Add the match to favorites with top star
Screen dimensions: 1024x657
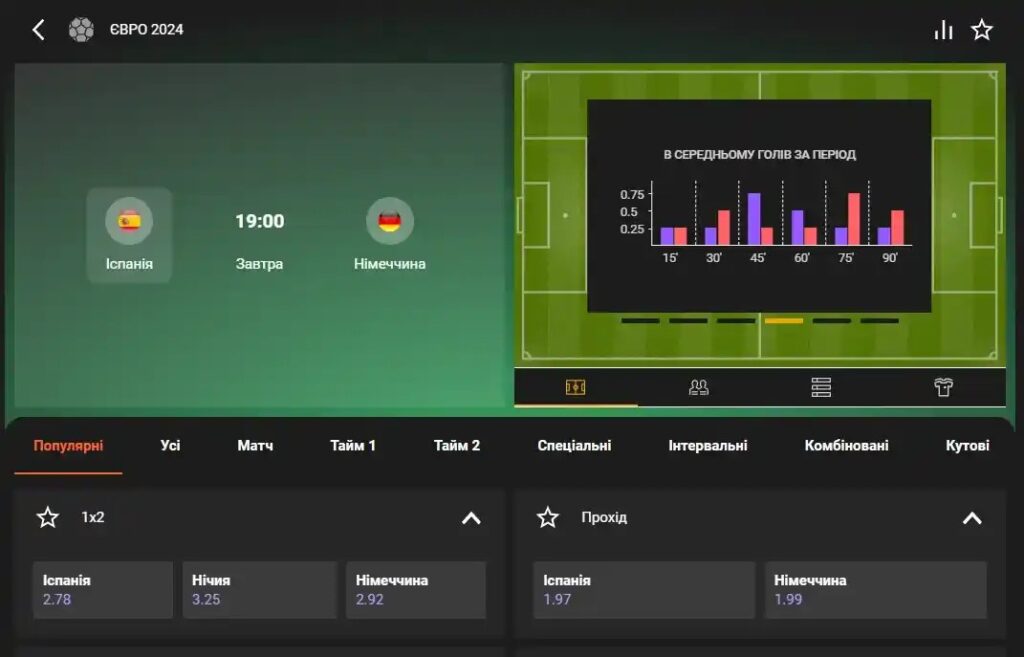(x=982, y=29)
